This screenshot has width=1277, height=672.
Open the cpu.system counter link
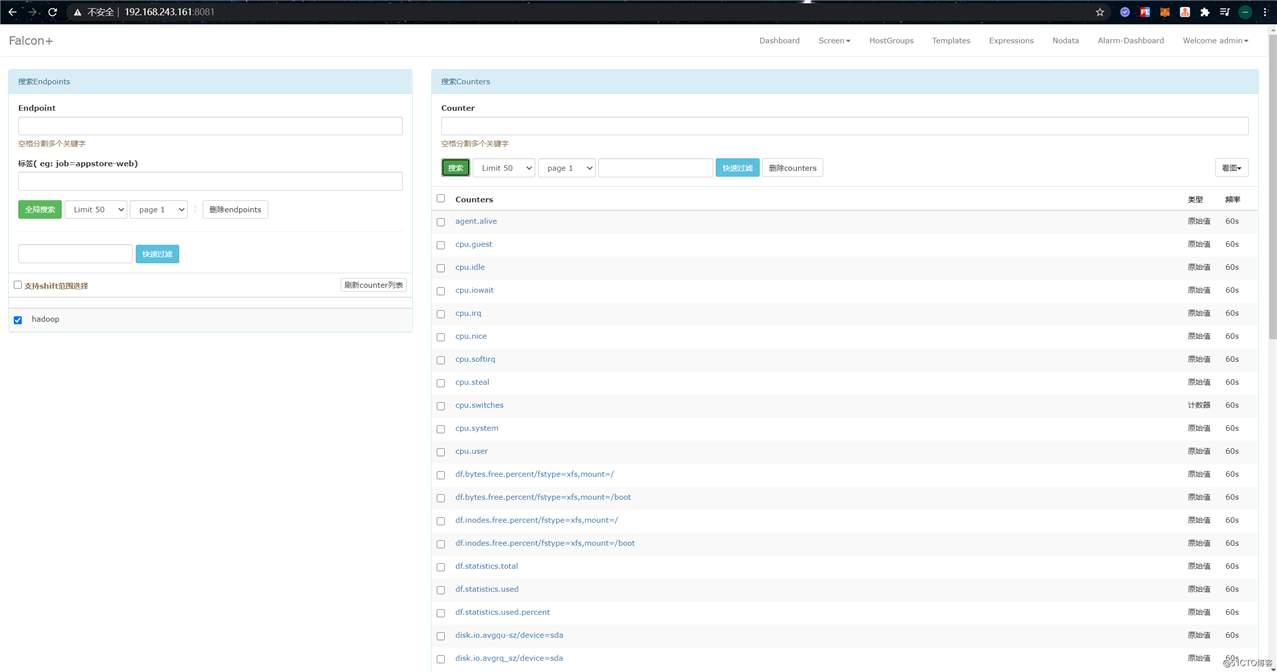tap(476, 428)
